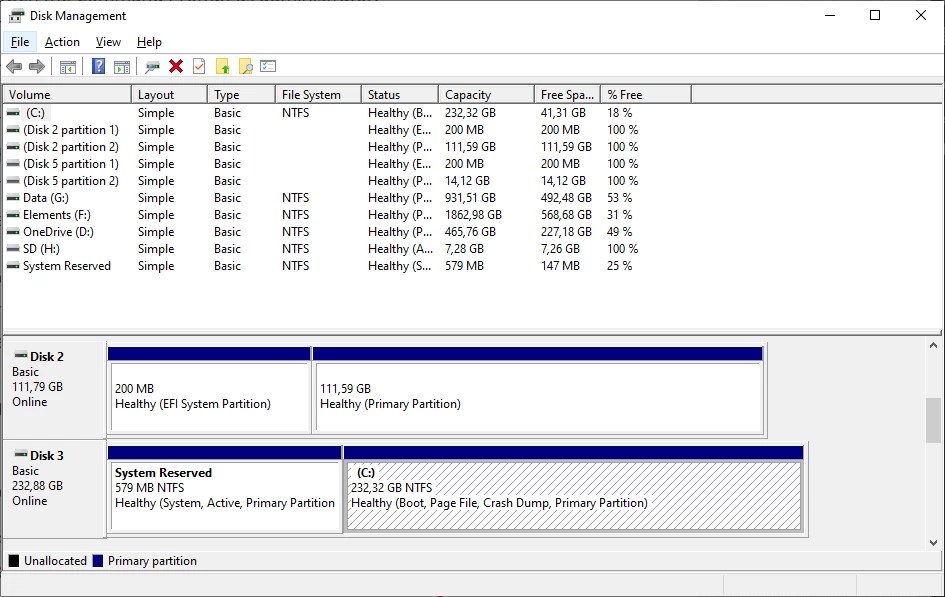
Task: Open Help via the blue question mark icon
Action: coord(98,66)
